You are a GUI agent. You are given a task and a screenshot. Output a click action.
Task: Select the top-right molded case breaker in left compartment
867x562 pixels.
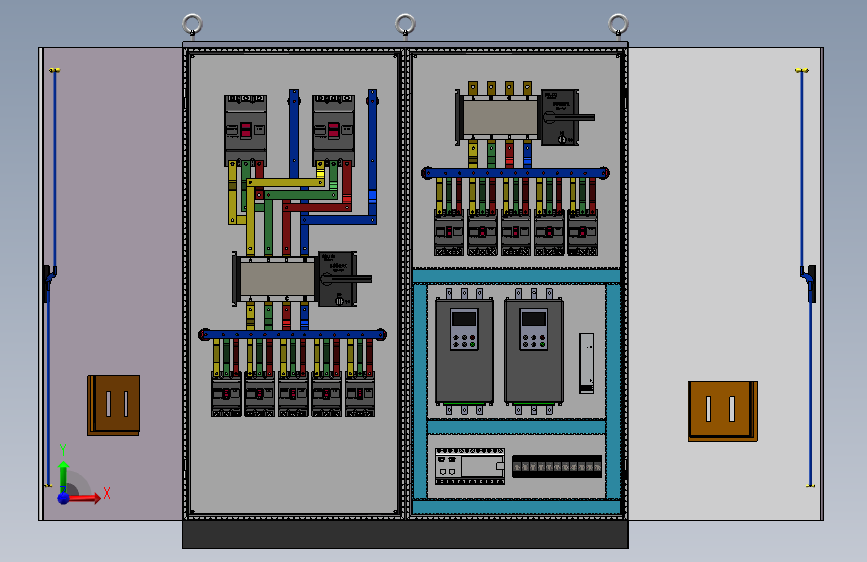coord(333,131)
